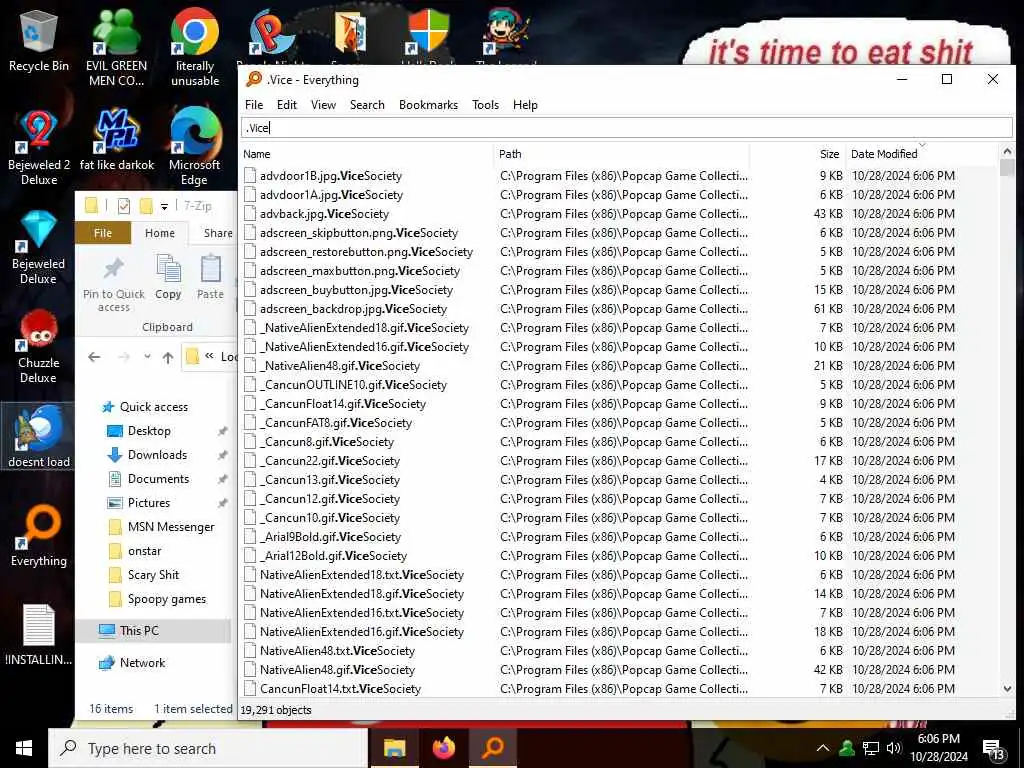The width and height of the screenshot is (1024, 768).
Task: Select Downloads in Explorer sidebar
Action: (x=157, y=455)
